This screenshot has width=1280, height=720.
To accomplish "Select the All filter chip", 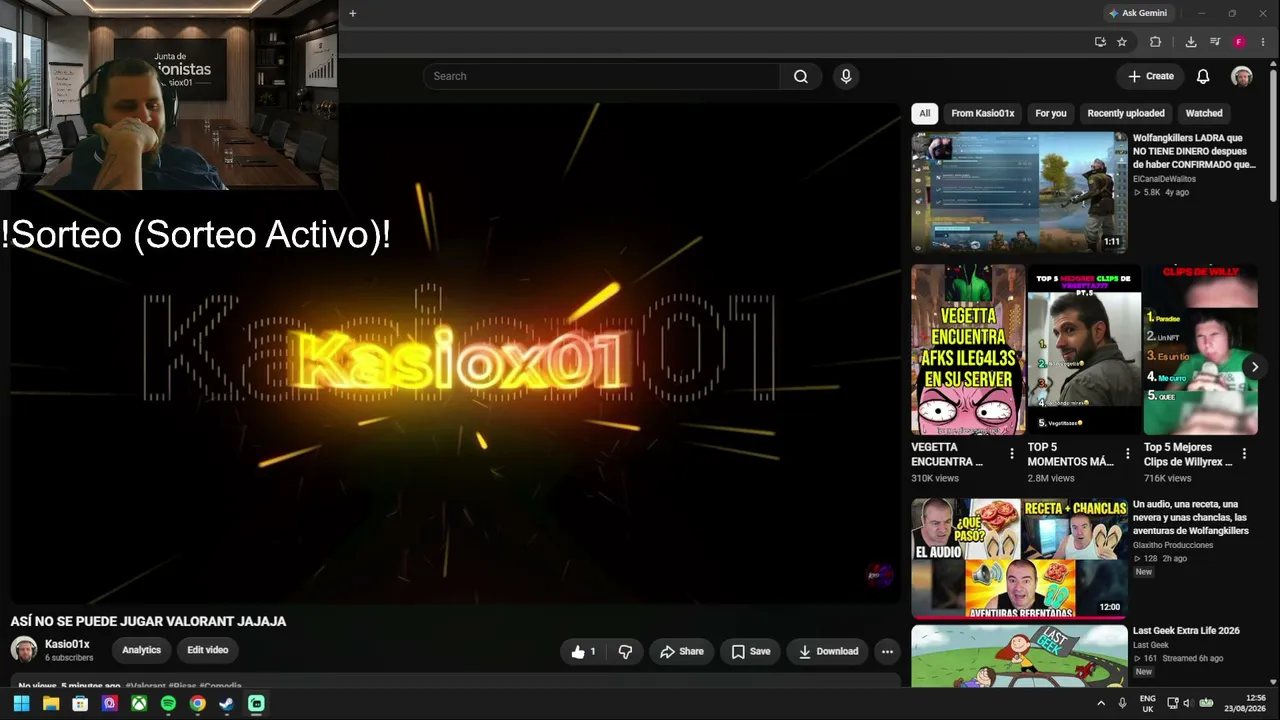I will (x=925, y=114).
